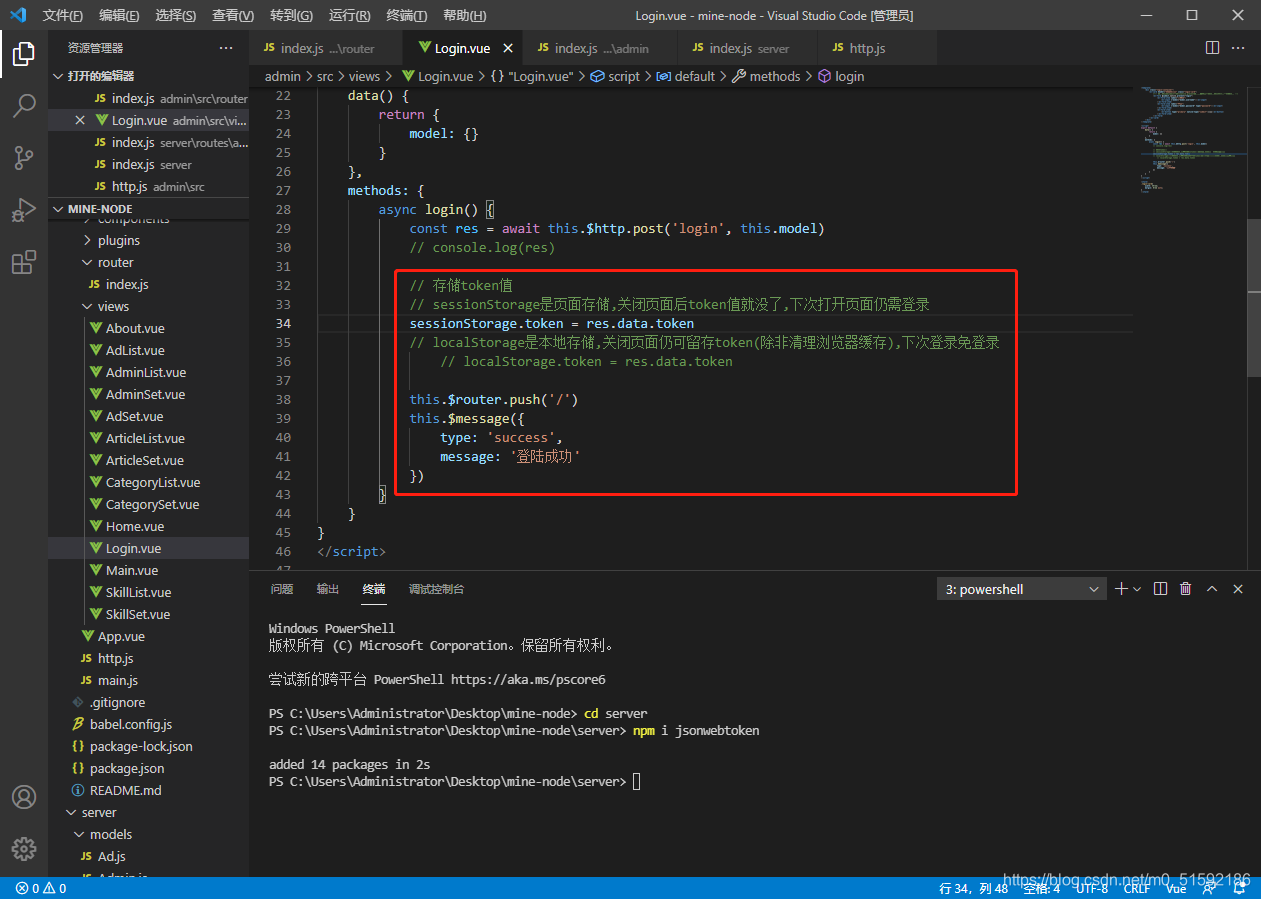Open the powershell terminal selector dropdown
The width and height of the screenshot is (1261, 899).
click(1020, 589)
